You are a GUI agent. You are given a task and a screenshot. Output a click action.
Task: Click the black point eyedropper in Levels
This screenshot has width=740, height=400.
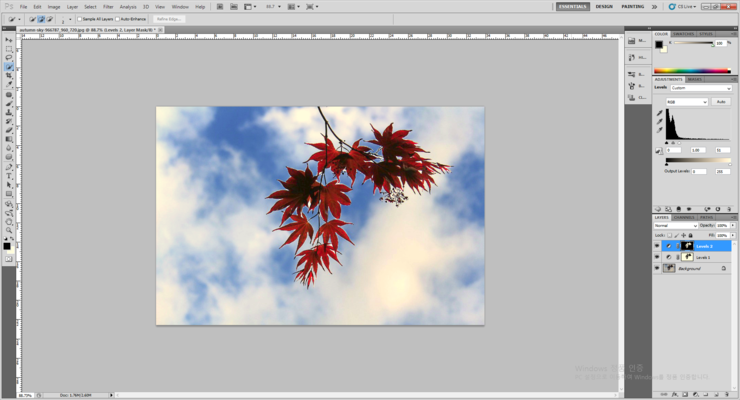click(x=659, y=113)
